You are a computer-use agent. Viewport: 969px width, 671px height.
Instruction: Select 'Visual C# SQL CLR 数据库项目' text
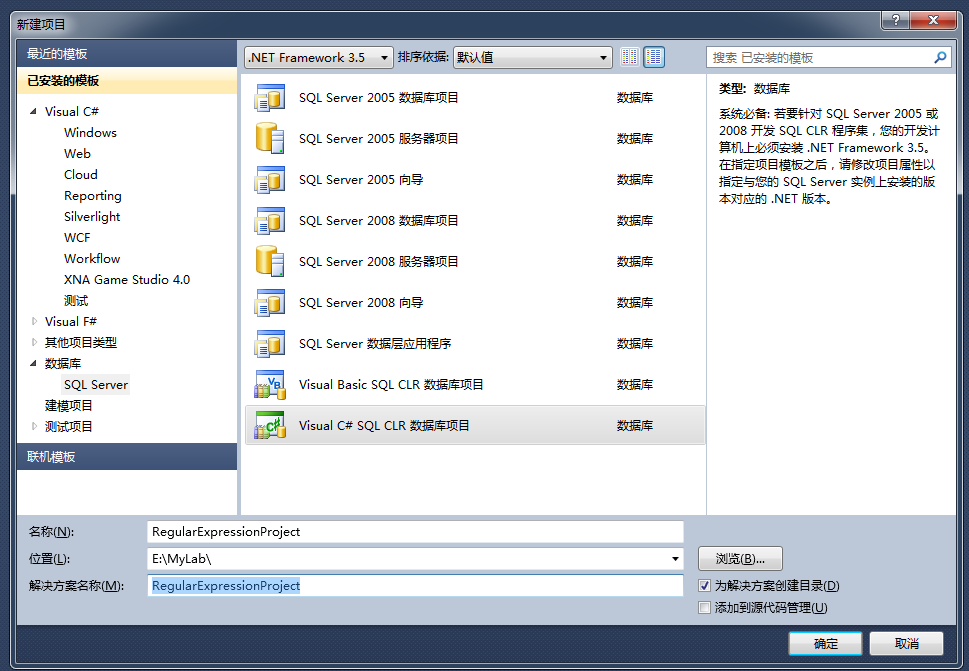pos(384,426)
